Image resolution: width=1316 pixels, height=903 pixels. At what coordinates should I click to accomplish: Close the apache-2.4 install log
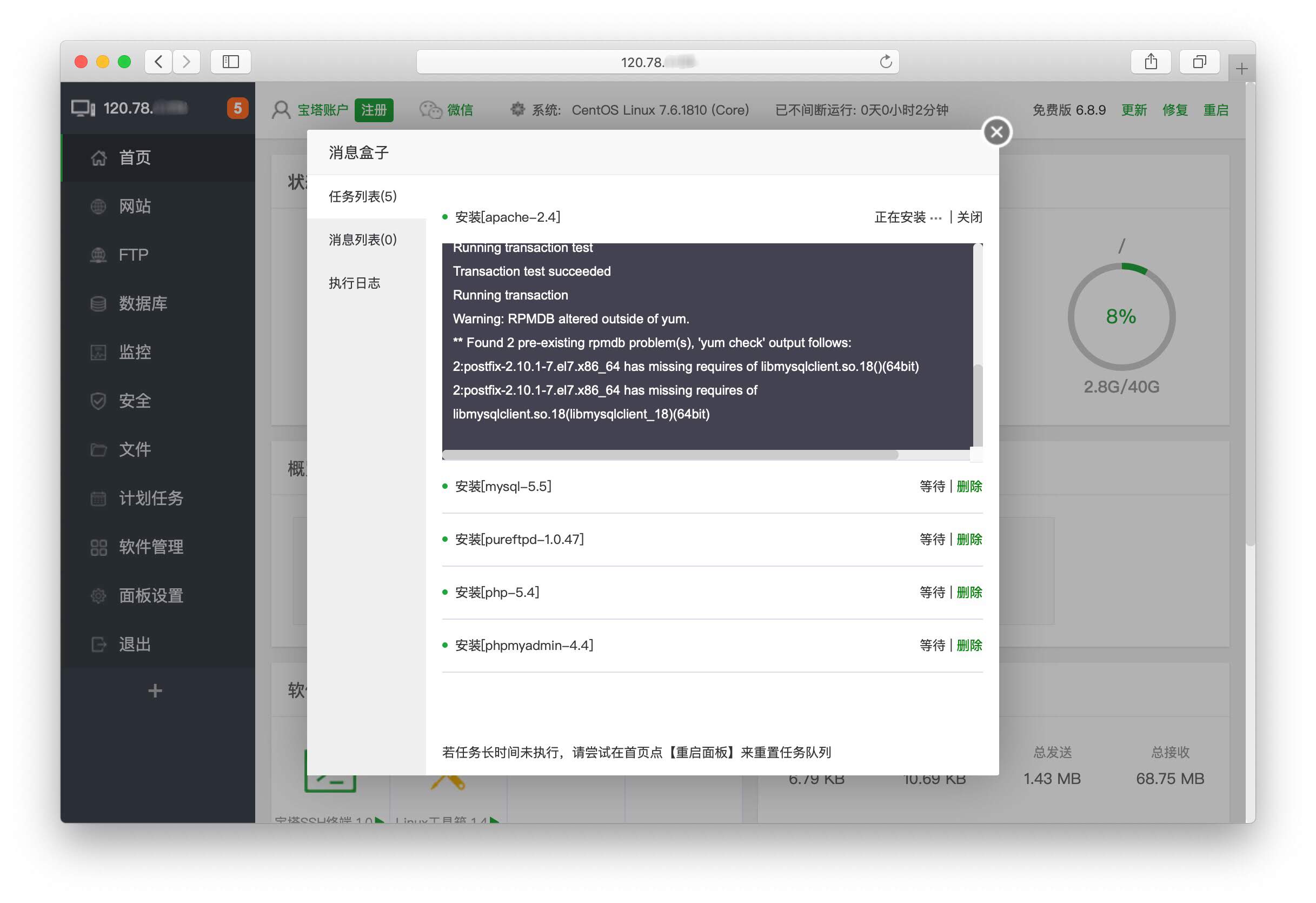point(969,217)
